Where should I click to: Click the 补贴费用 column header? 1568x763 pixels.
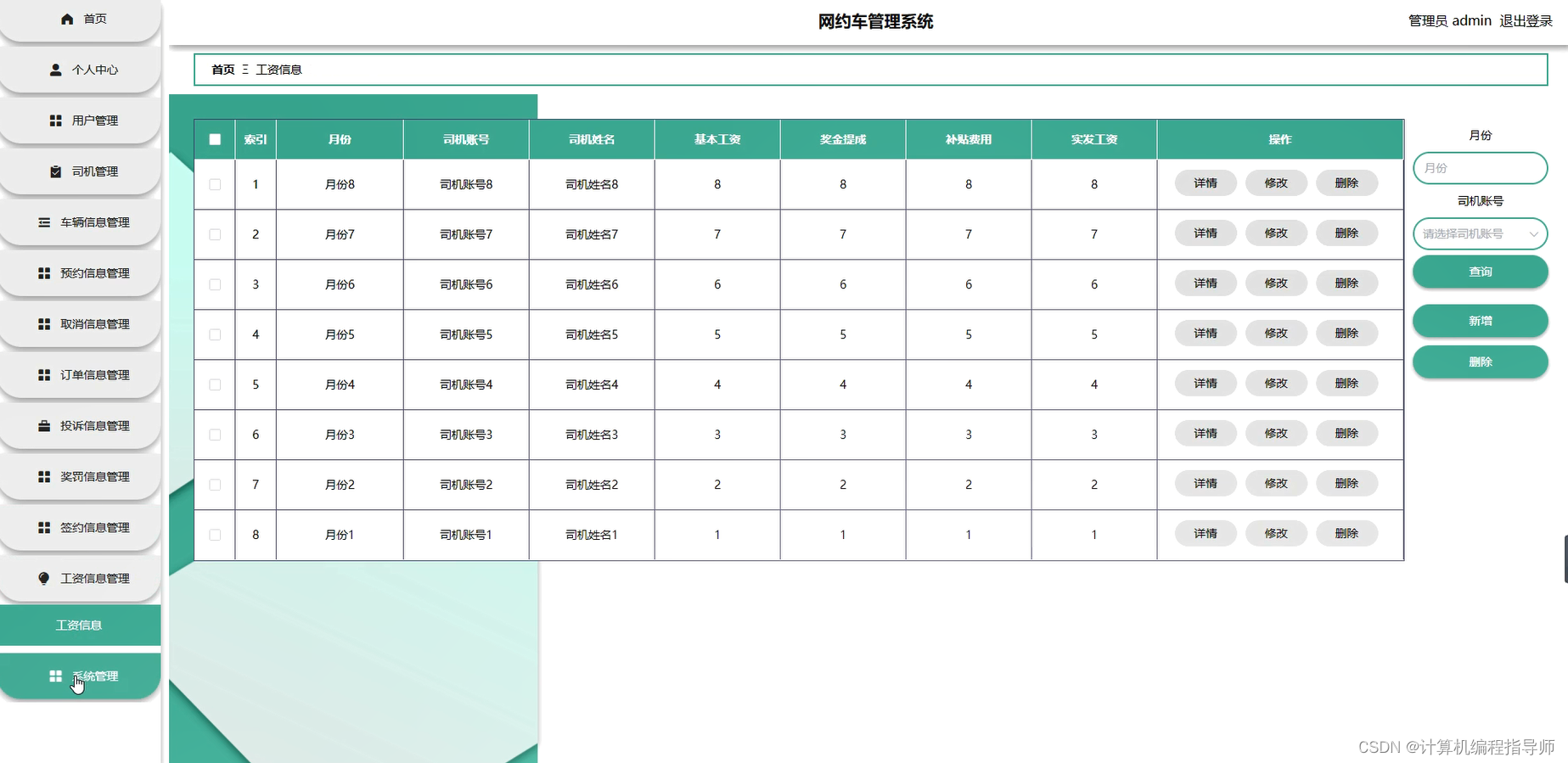969,140
